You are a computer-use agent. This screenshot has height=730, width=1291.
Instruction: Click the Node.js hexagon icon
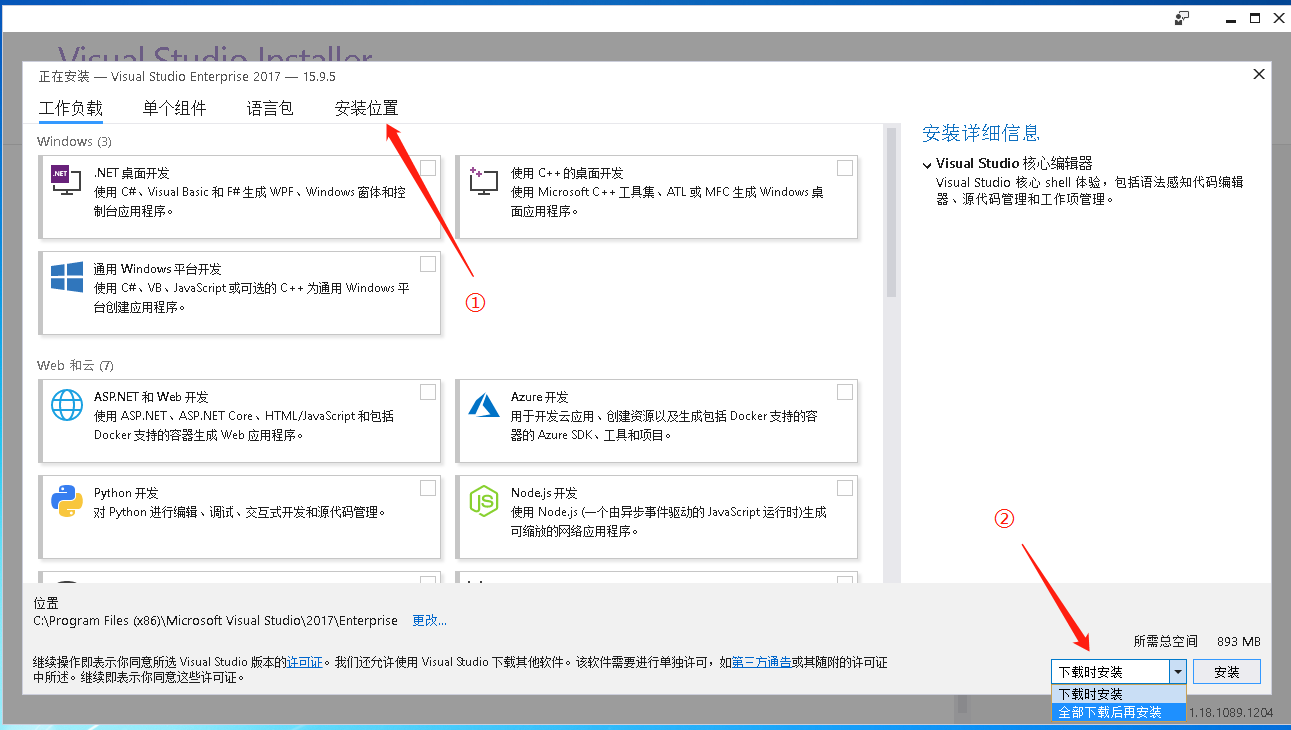(483, 501)
